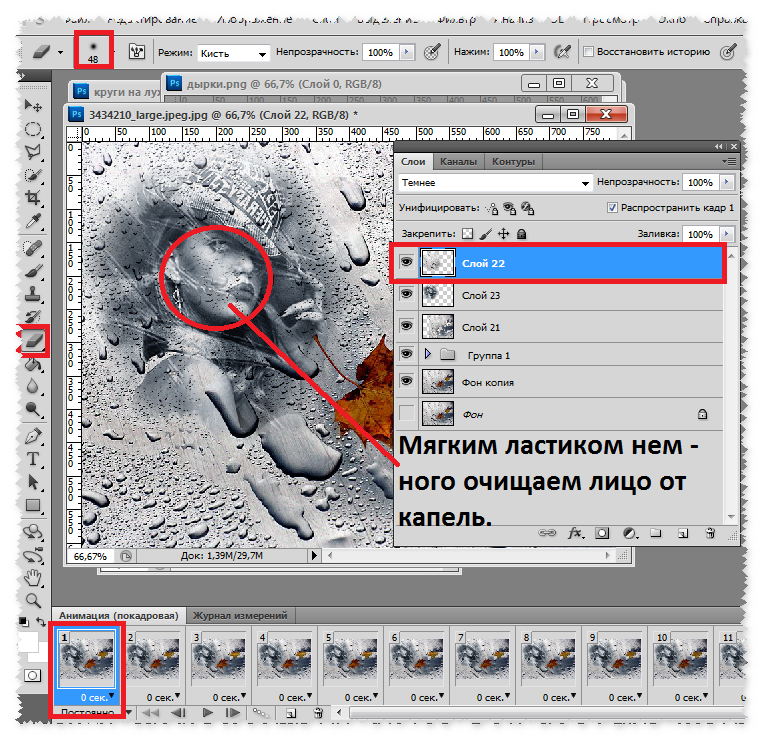Enable airbrush mode icon
This screenshot has height=742, width=764.
click(562, 52)
